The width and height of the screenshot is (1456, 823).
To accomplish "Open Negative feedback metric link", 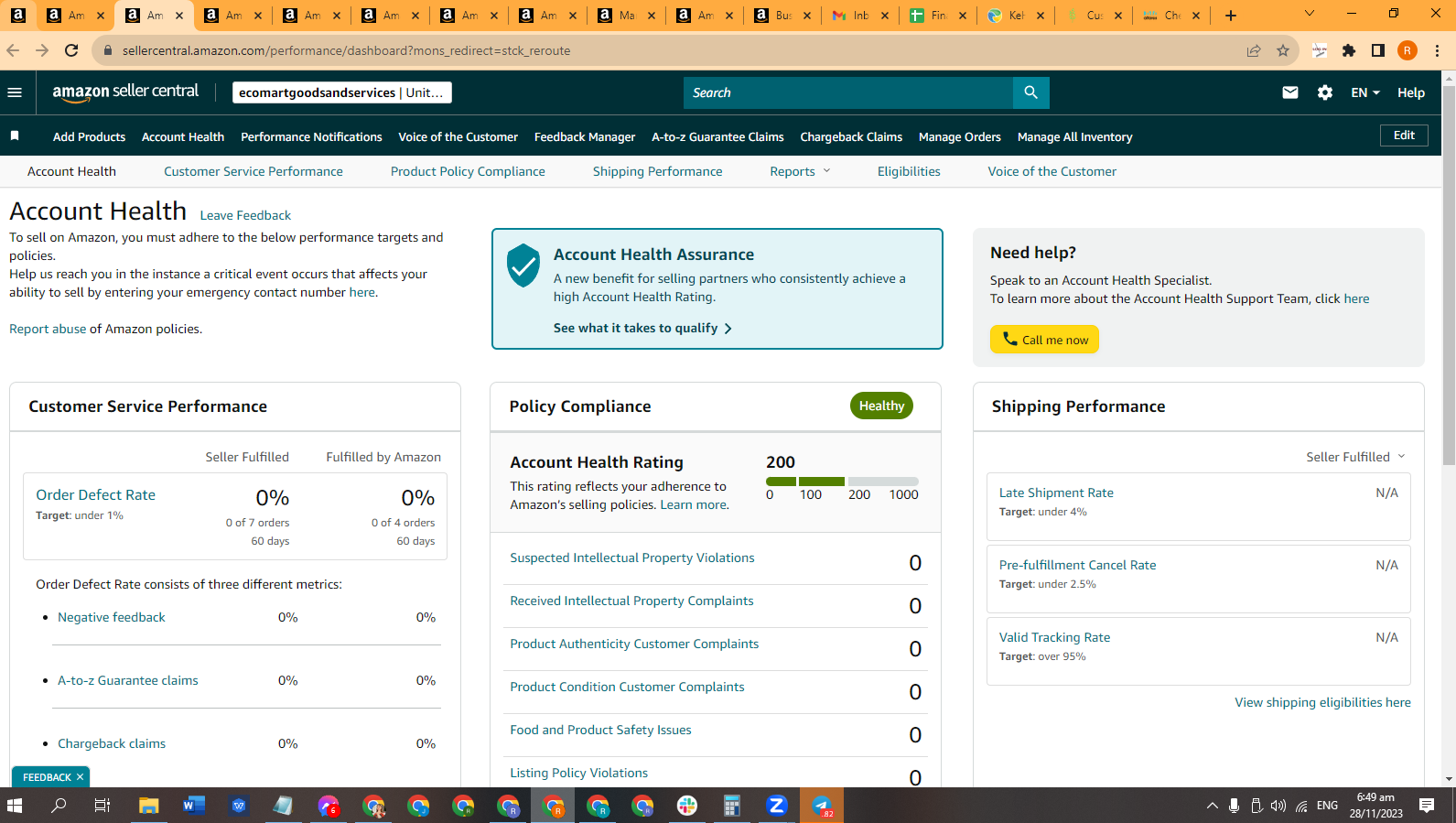I will (x=112, y=617).
